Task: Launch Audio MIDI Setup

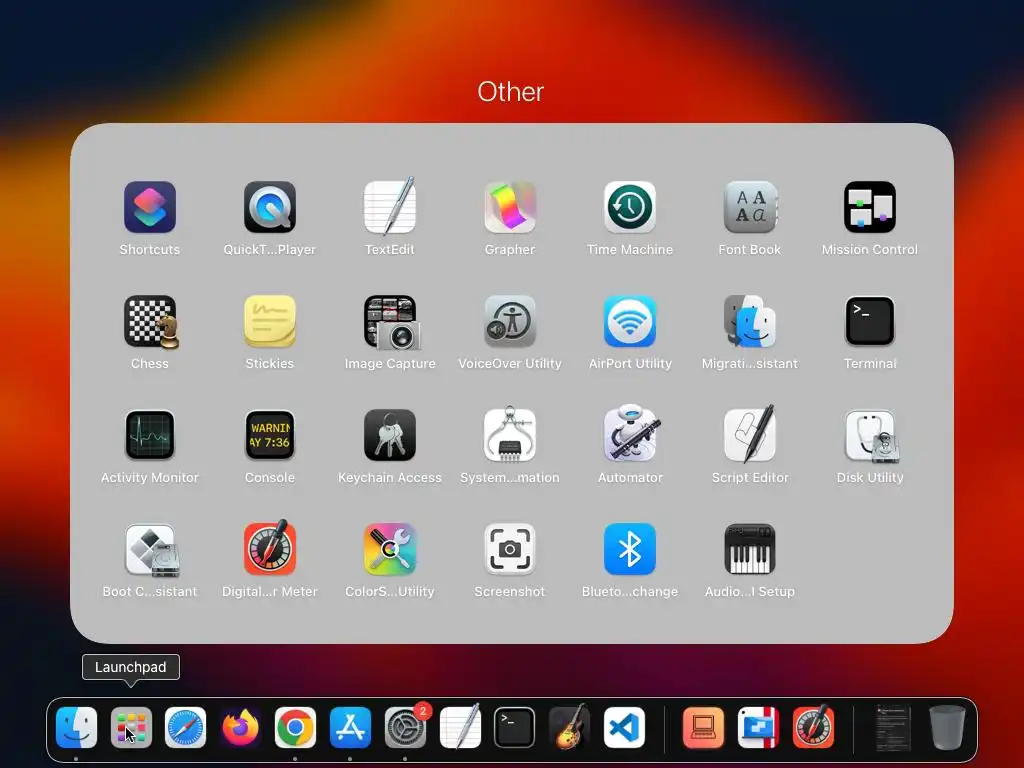Action: 750,550
